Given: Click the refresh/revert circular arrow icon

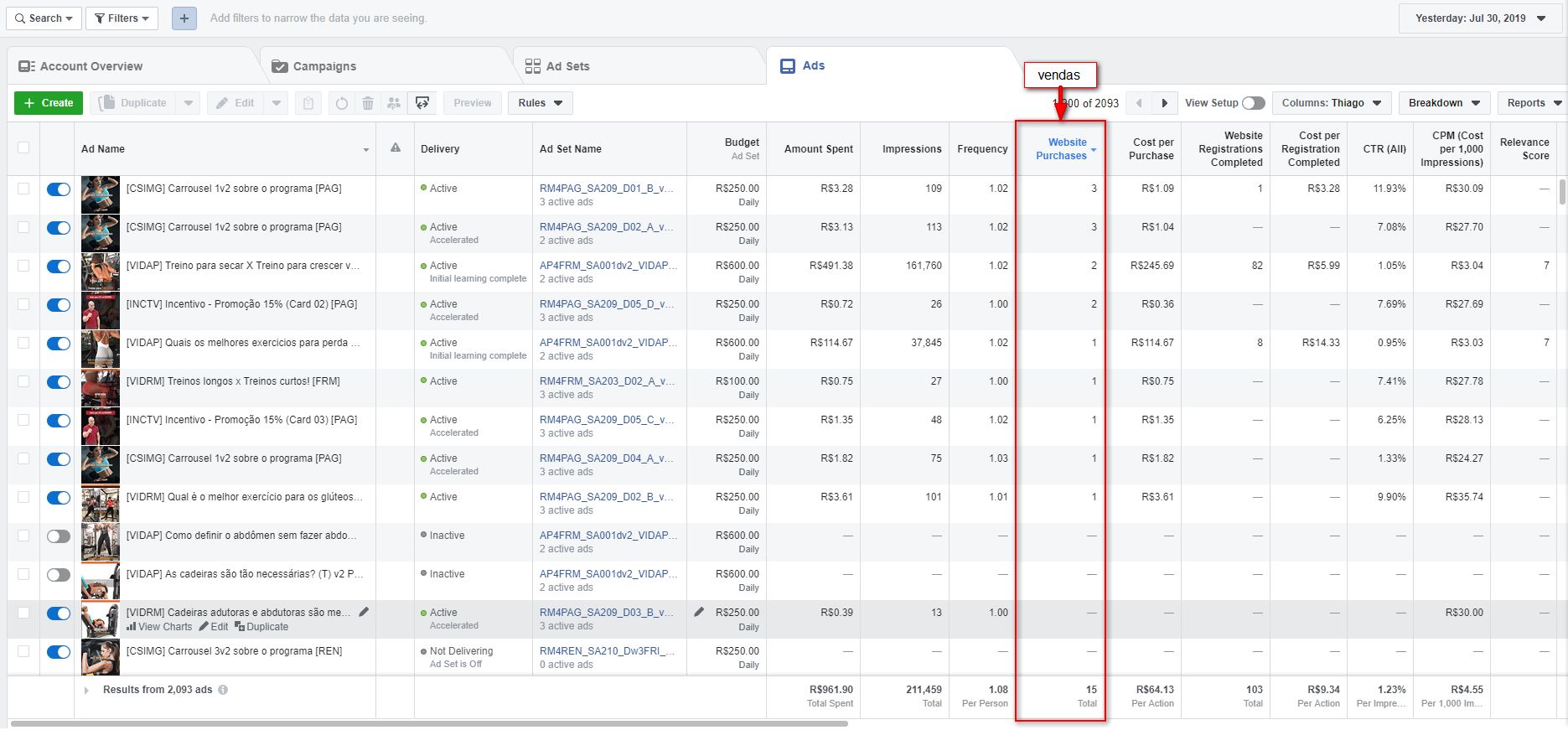Looking at the screenshot, I should [x=341, y=103].
